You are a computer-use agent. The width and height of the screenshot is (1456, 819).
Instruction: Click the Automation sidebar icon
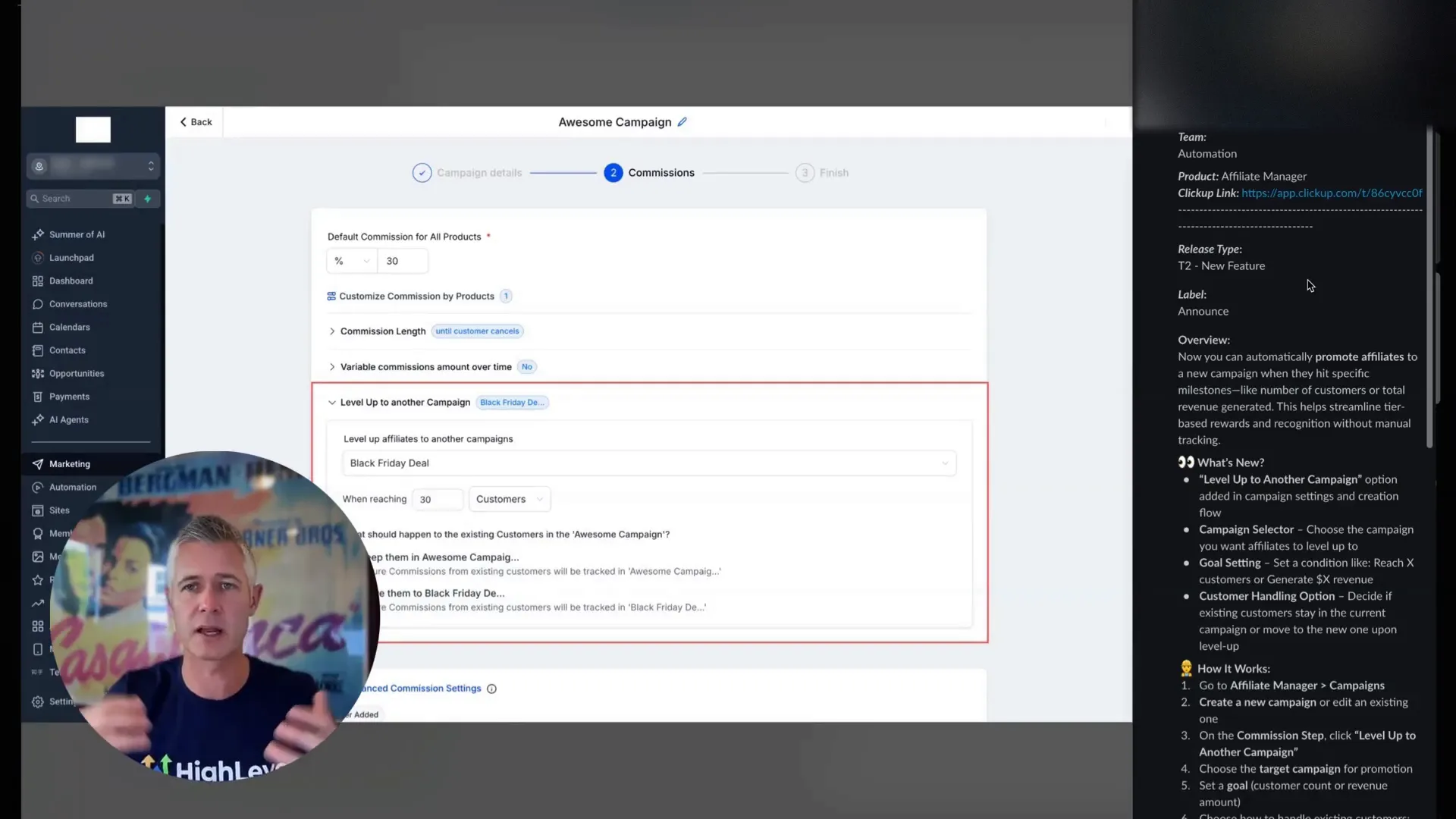click(38, 488)
